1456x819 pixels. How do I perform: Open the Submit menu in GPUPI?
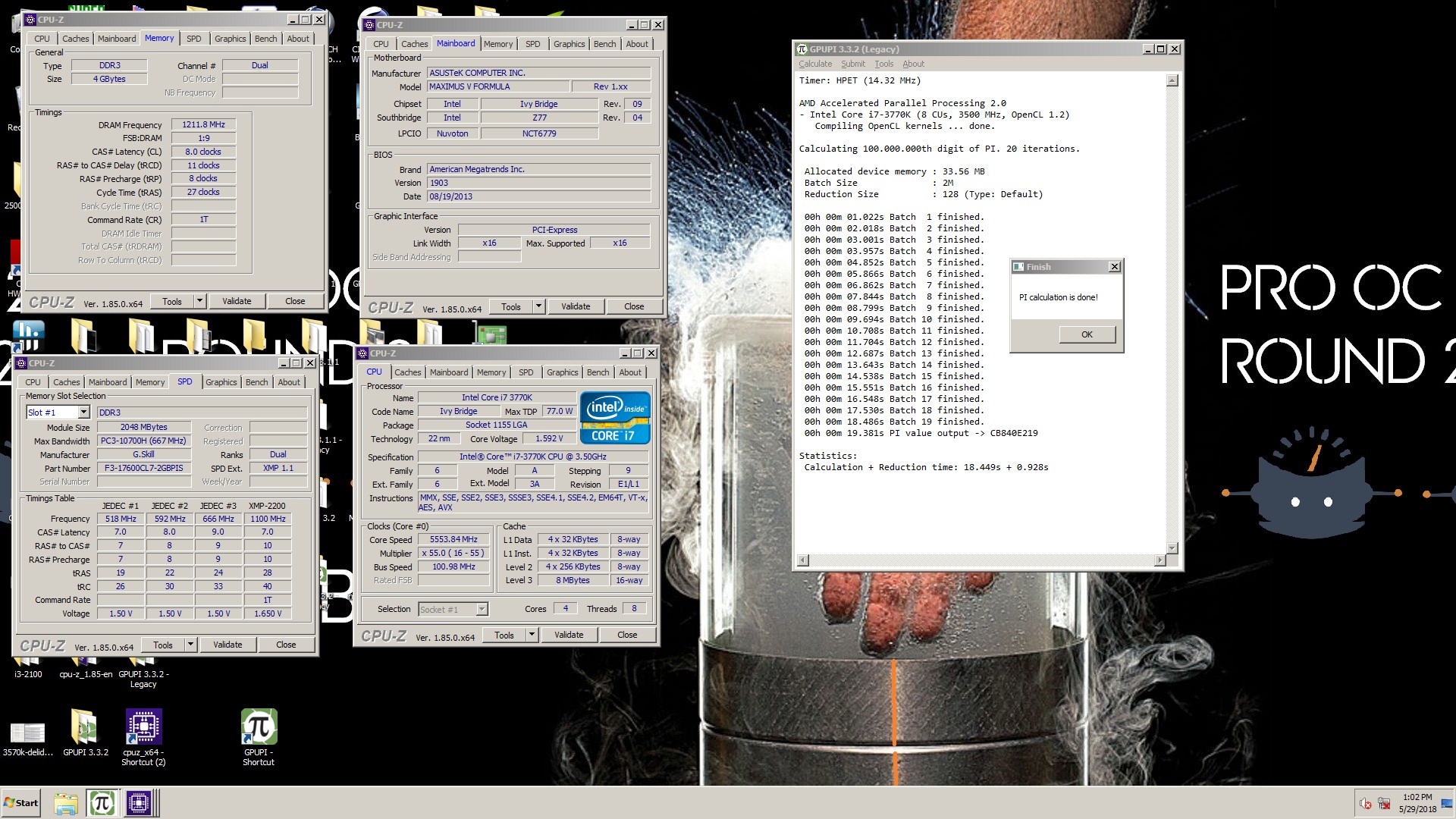pos(852,64)
